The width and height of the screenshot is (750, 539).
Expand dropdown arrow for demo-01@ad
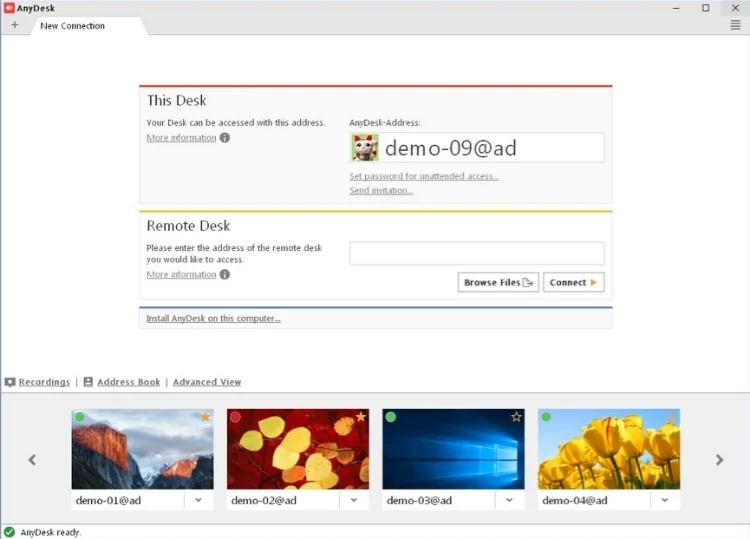pyautogui.click(x=199, y=500)
